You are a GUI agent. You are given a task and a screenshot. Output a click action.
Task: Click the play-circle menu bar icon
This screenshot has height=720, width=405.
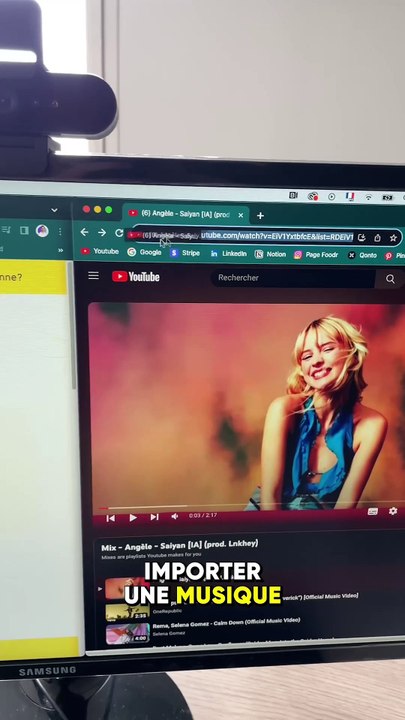click(x=332, y=197)
